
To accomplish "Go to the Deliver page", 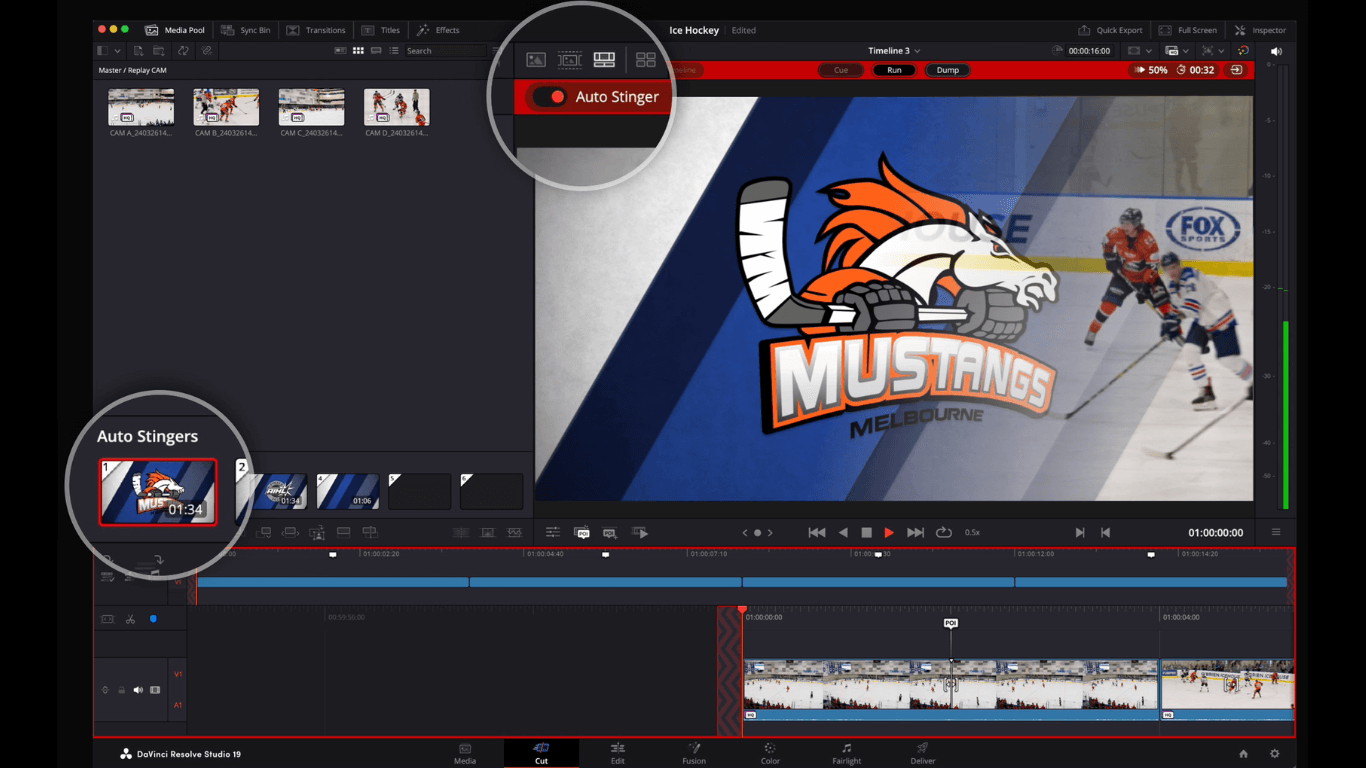I will (923, 753).
